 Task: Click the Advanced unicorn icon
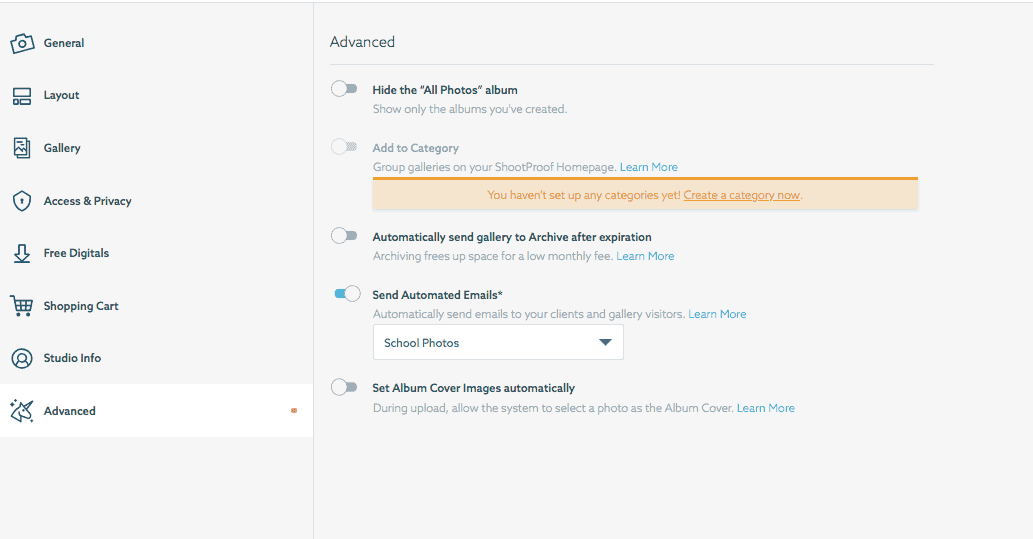click(x=22, y=411)
